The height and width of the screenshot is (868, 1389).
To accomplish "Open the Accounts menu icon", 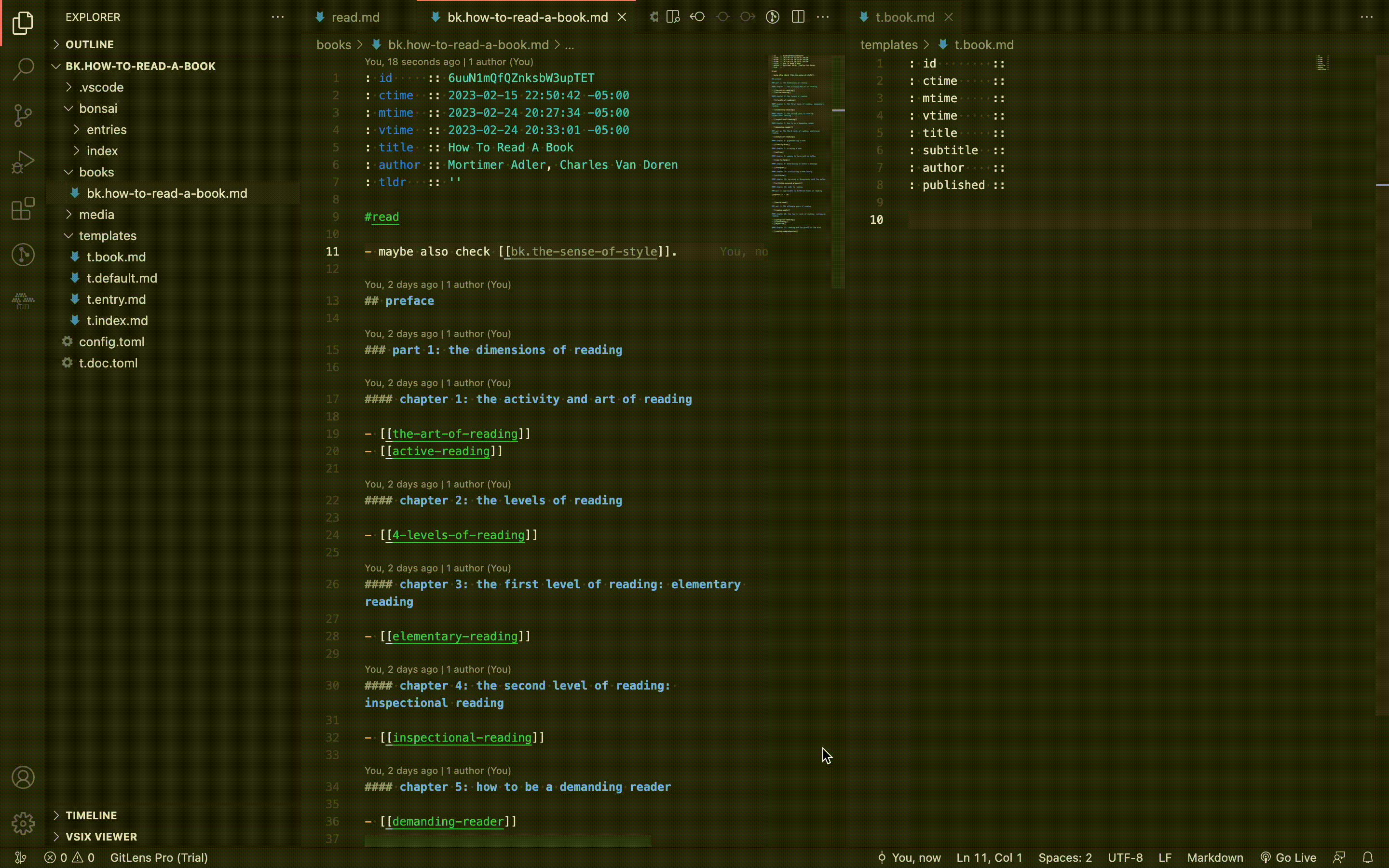I will point(23,778).
